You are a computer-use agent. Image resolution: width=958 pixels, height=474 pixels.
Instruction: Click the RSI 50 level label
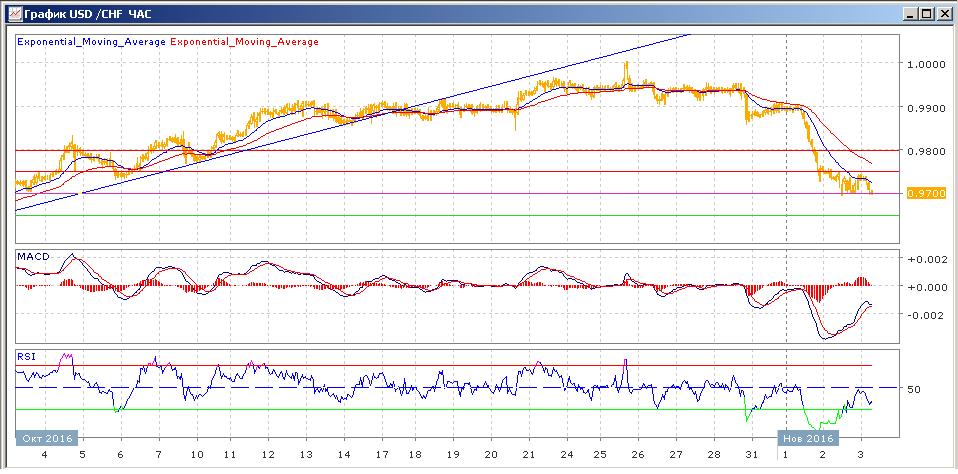pos(916,388)
